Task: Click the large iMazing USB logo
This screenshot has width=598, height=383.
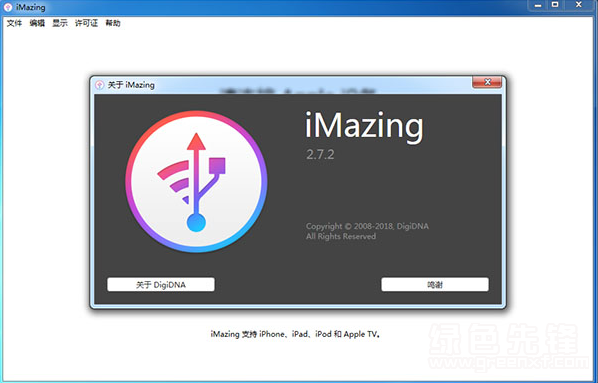Action: point(196,182)
